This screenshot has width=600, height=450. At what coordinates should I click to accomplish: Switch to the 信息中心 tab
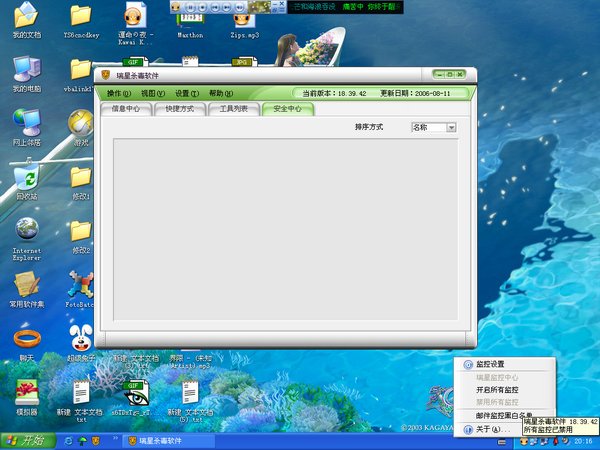coord(126,109)
